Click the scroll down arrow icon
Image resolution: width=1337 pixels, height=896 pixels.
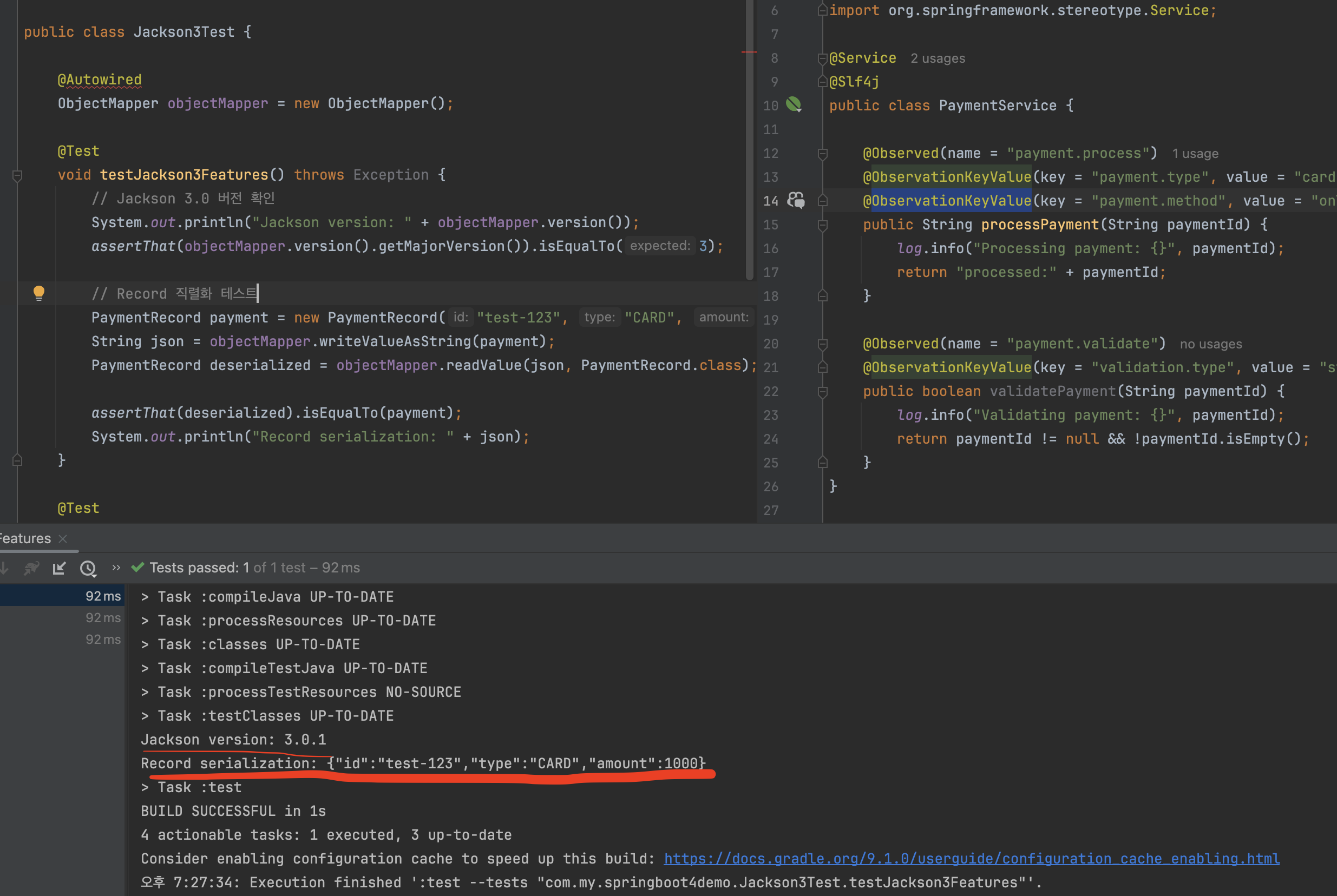pos(4,568)
